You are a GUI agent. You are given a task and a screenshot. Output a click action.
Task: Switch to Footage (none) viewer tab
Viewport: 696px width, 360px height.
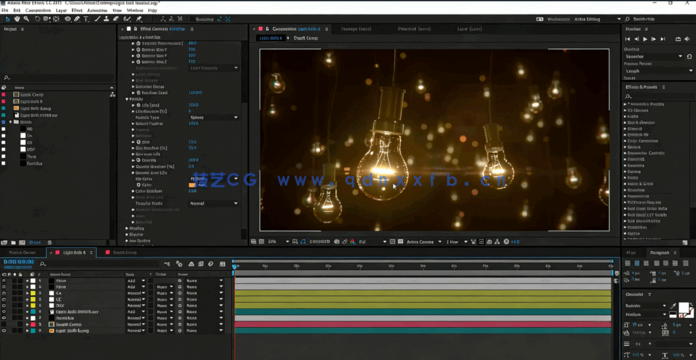356,29
